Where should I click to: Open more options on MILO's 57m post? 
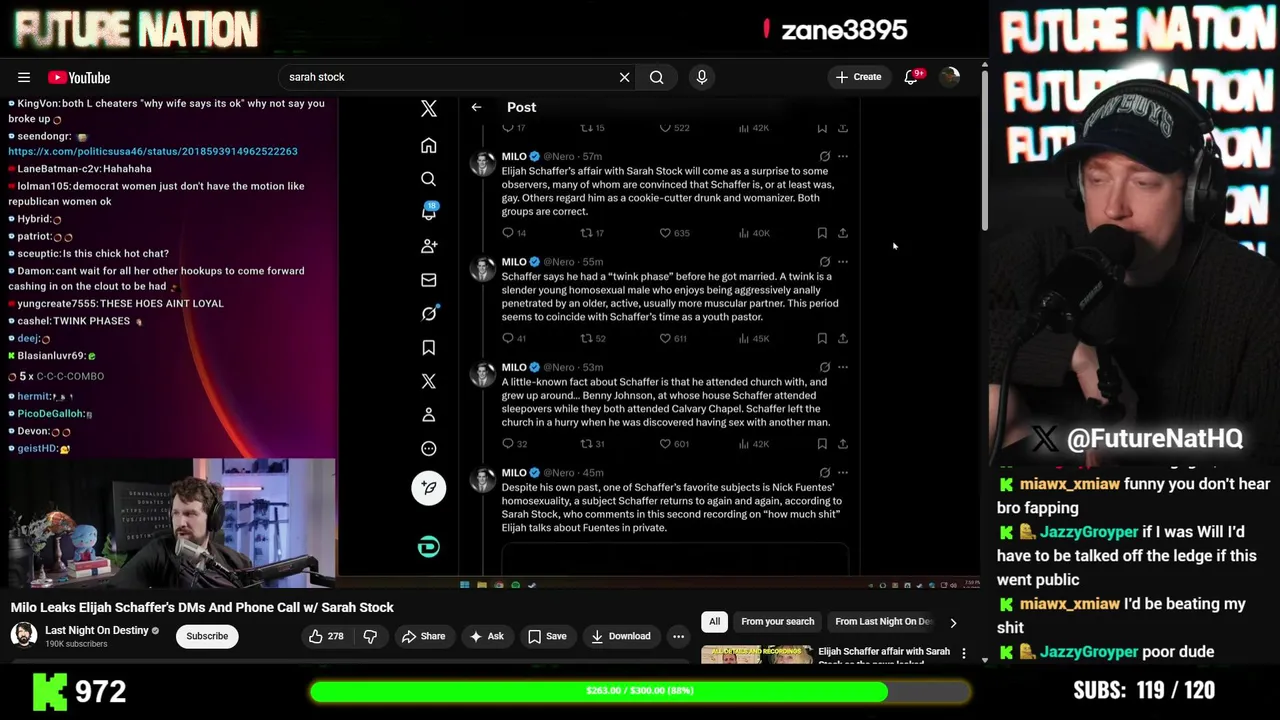point(843,156)
